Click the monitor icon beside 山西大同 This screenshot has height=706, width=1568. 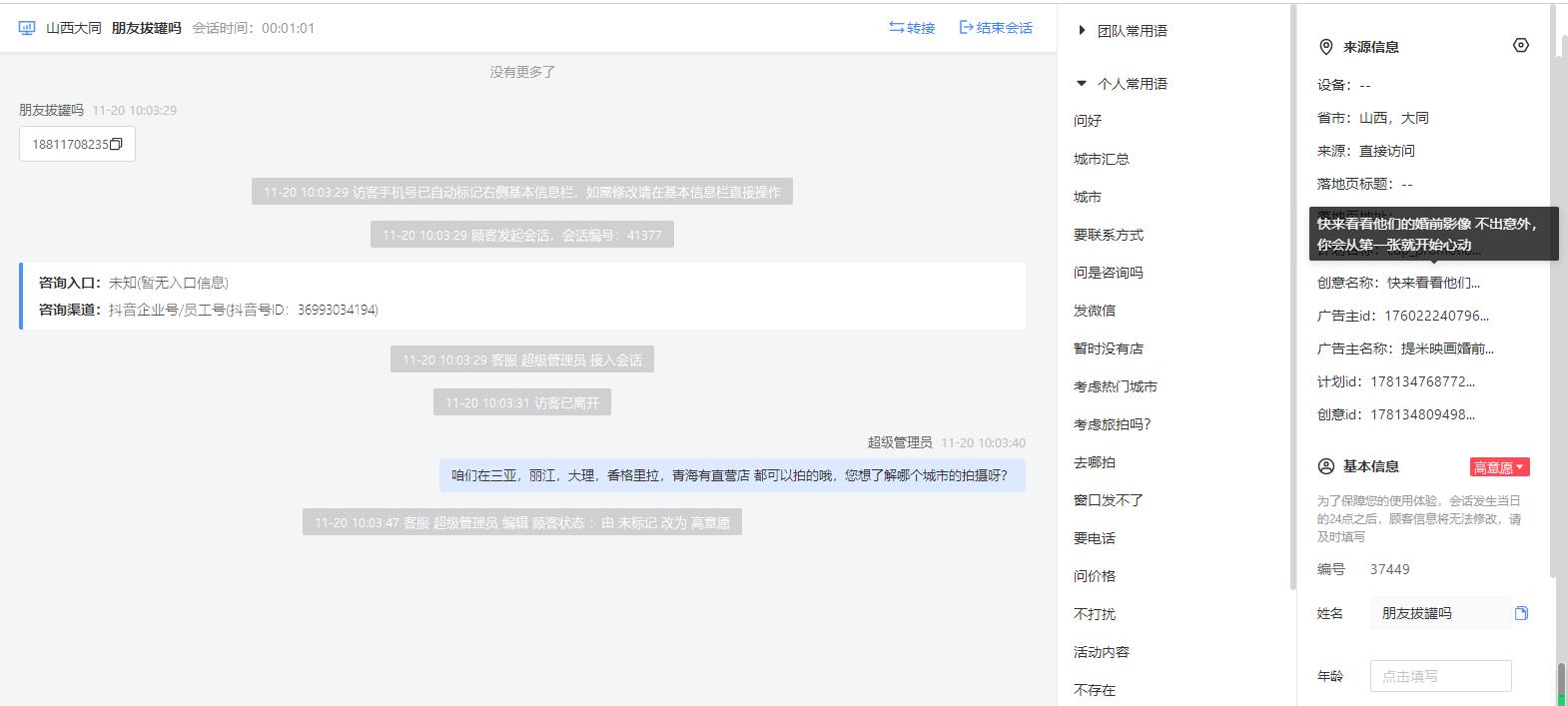(x=27, y=28)
